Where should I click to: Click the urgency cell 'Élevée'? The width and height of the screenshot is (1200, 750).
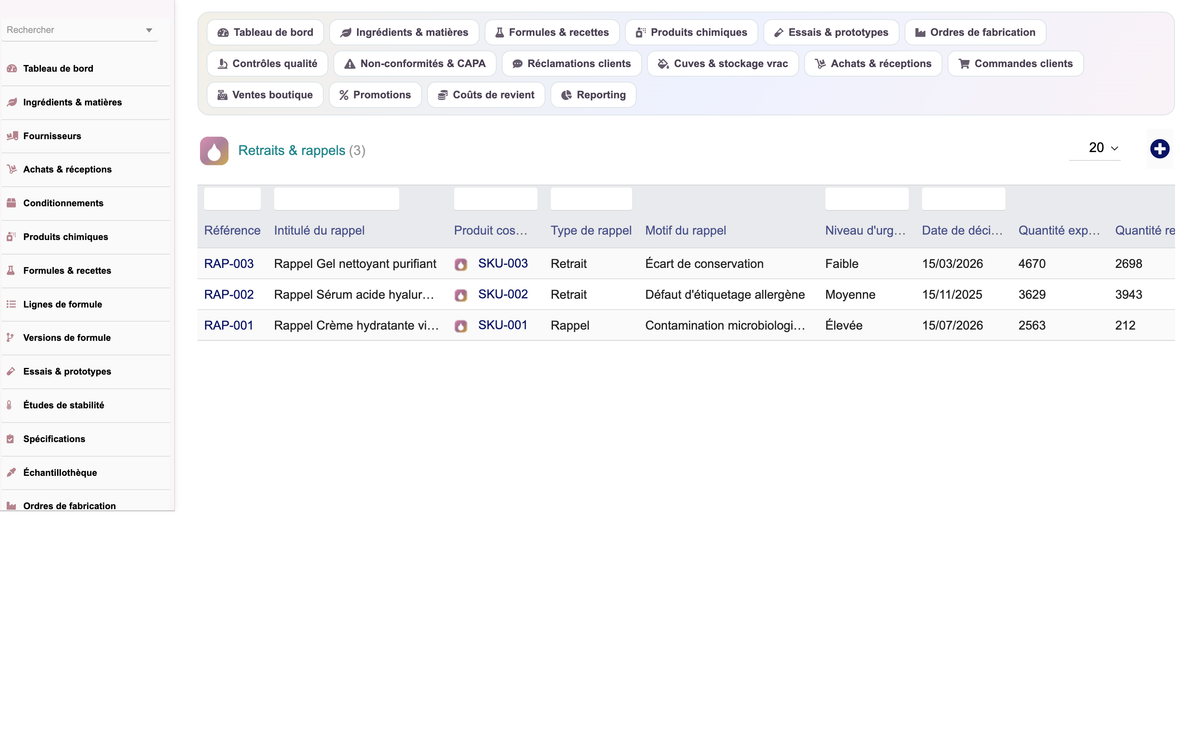click(x=844, y=325)
